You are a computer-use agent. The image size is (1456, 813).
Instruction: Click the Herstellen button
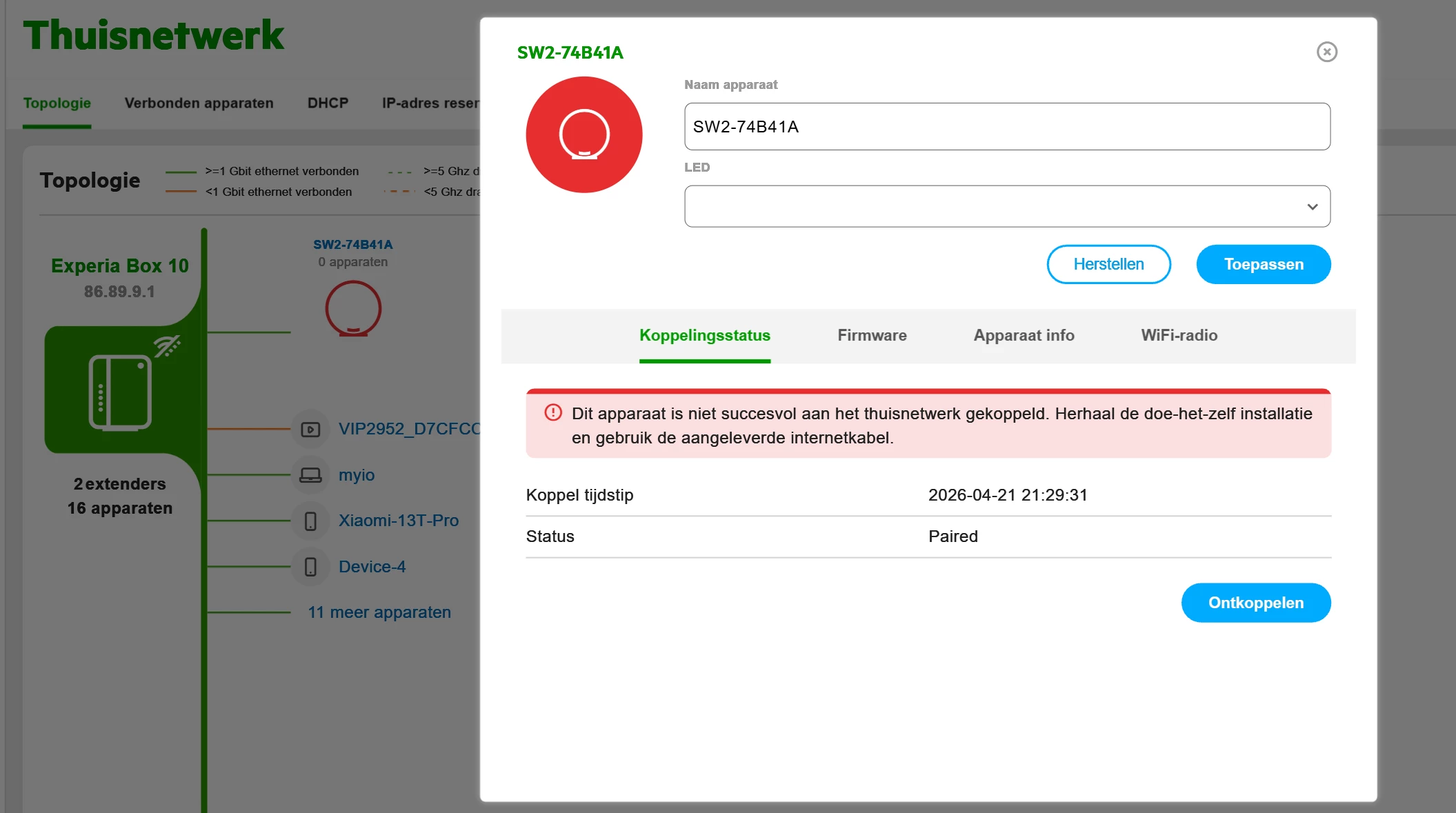1108,264
